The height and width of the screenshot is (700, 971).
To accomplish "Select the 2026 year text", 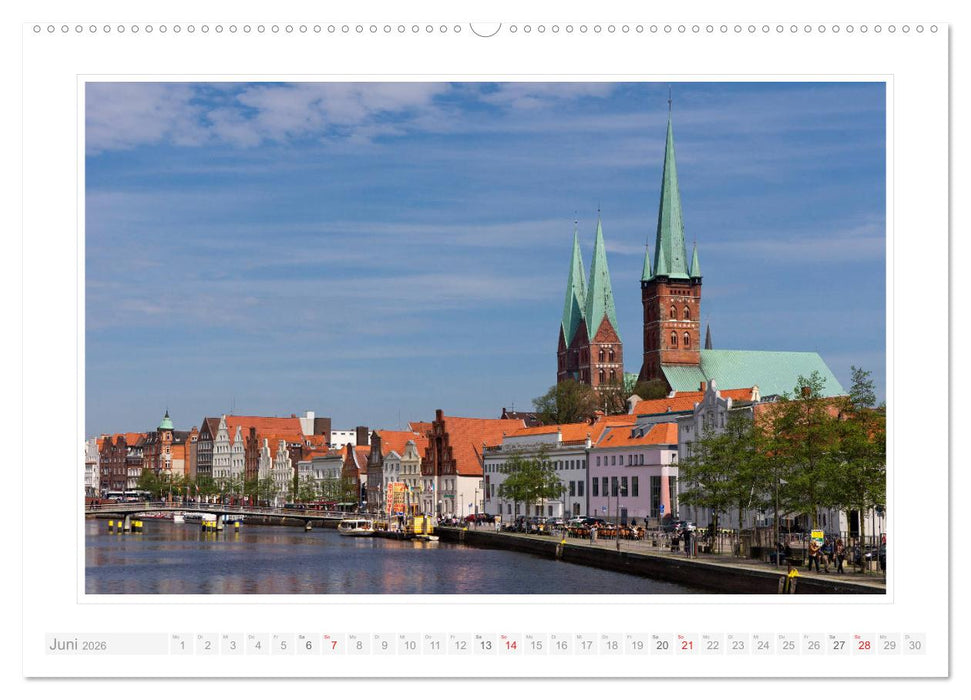I will 94,646.
